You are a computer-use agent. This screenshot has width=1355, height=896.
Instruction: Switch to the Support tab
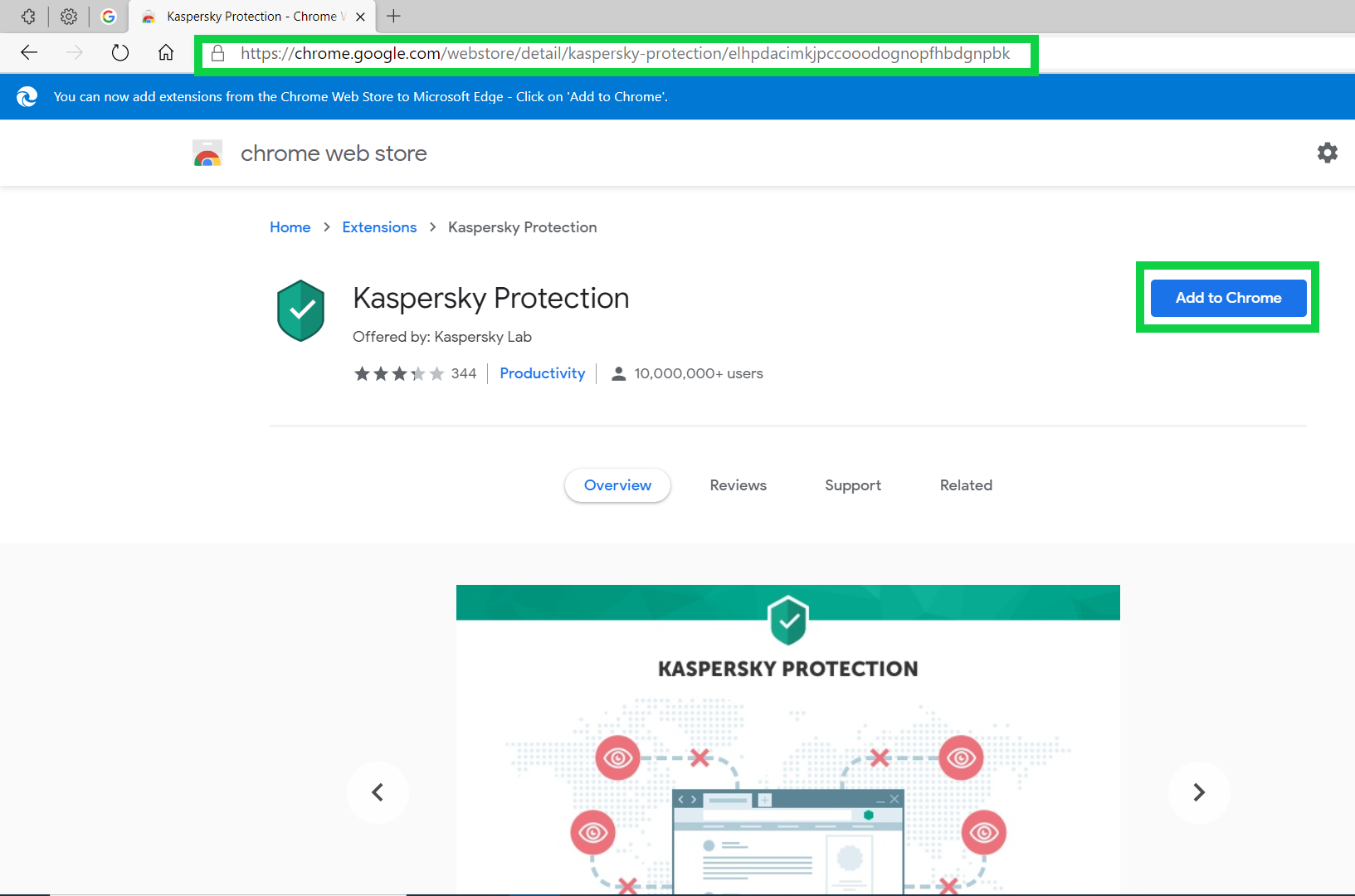click(853, 485)
